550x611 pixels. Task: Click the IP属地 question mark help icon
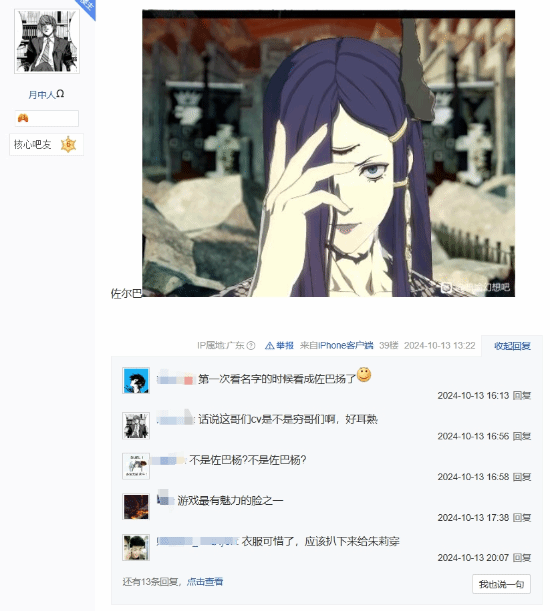point(251,346)
